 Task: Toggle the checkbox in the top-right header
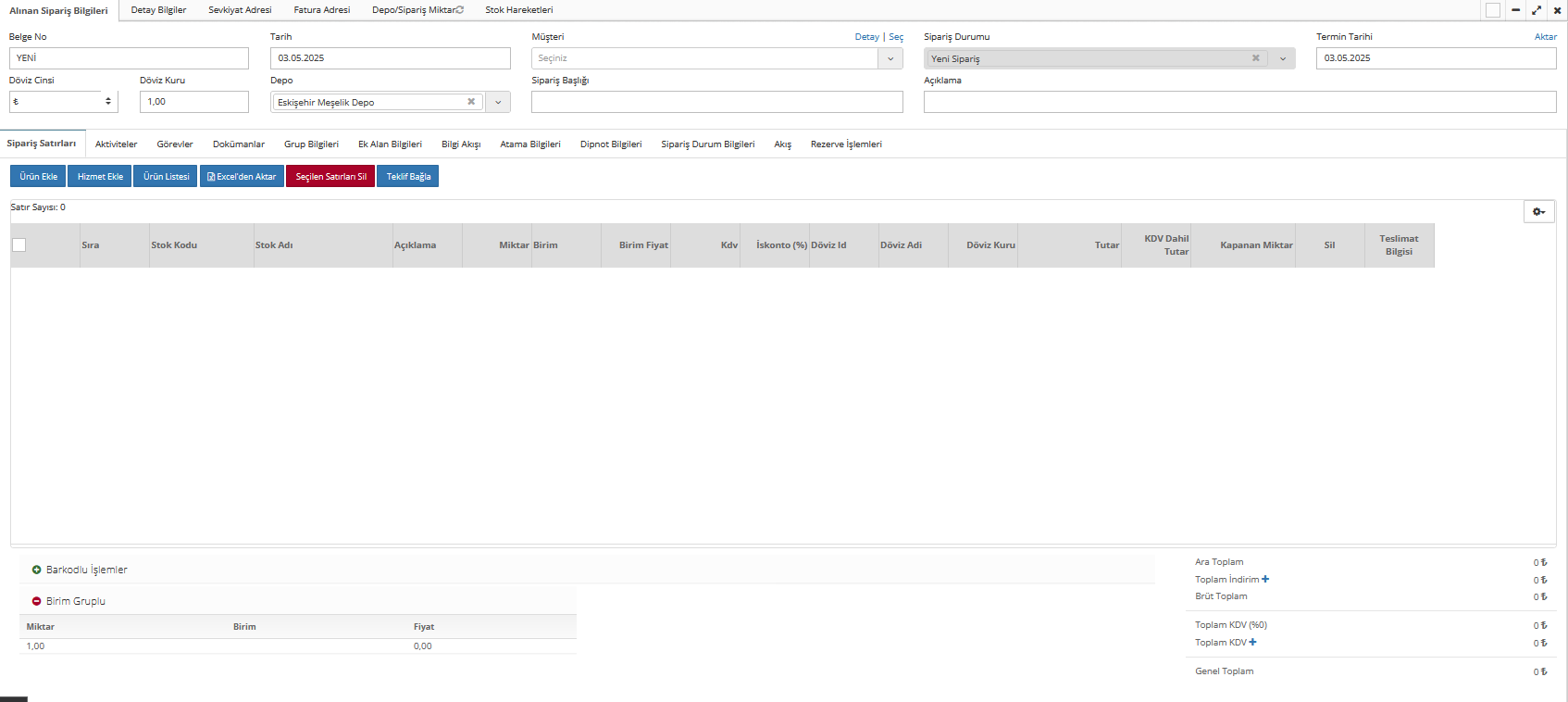[x=1493, y=10]
